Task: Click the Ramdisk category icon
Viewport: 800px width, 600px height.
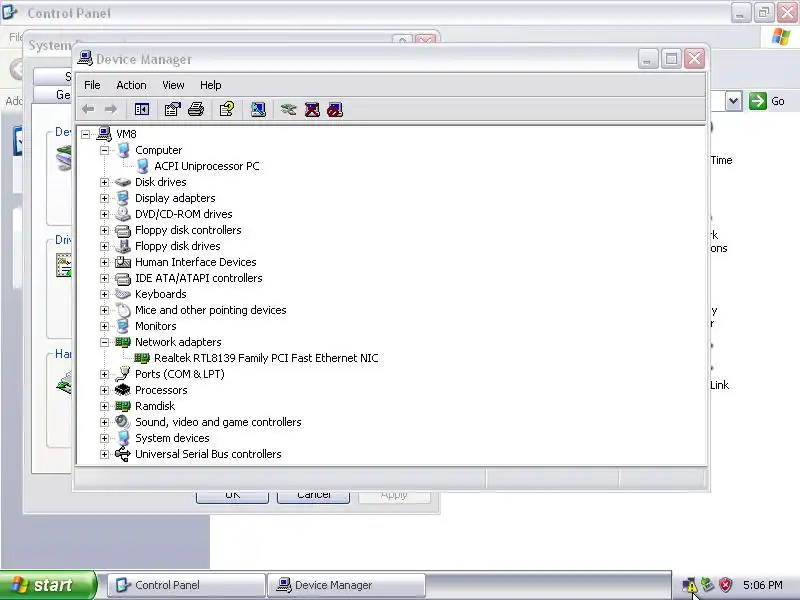Action: (x=123, y=406)
